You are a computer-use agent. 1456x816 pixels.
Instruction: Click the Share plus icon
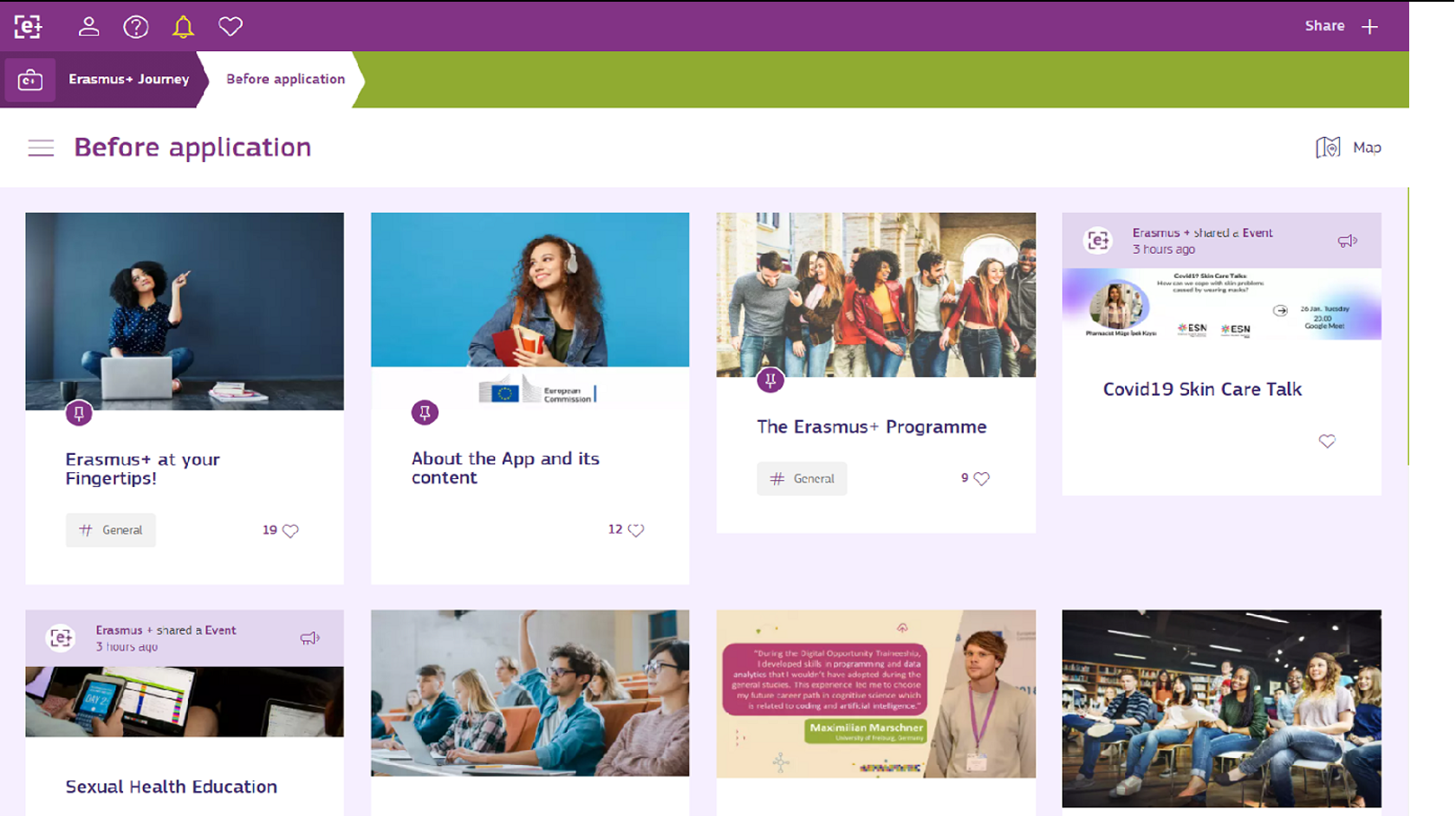pos(1369,27)
